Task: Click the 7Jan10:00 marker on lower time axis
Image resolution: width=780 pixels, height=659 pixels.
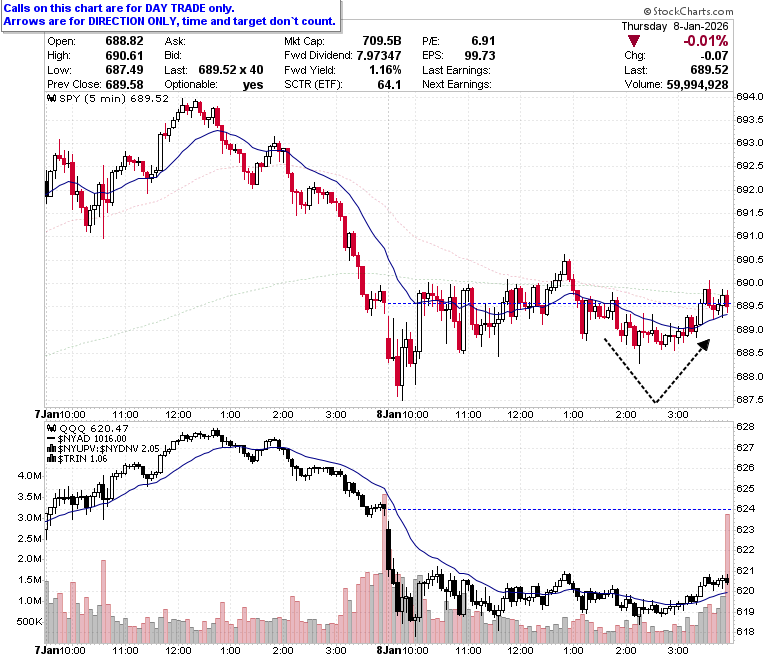Action: [60, 651]
